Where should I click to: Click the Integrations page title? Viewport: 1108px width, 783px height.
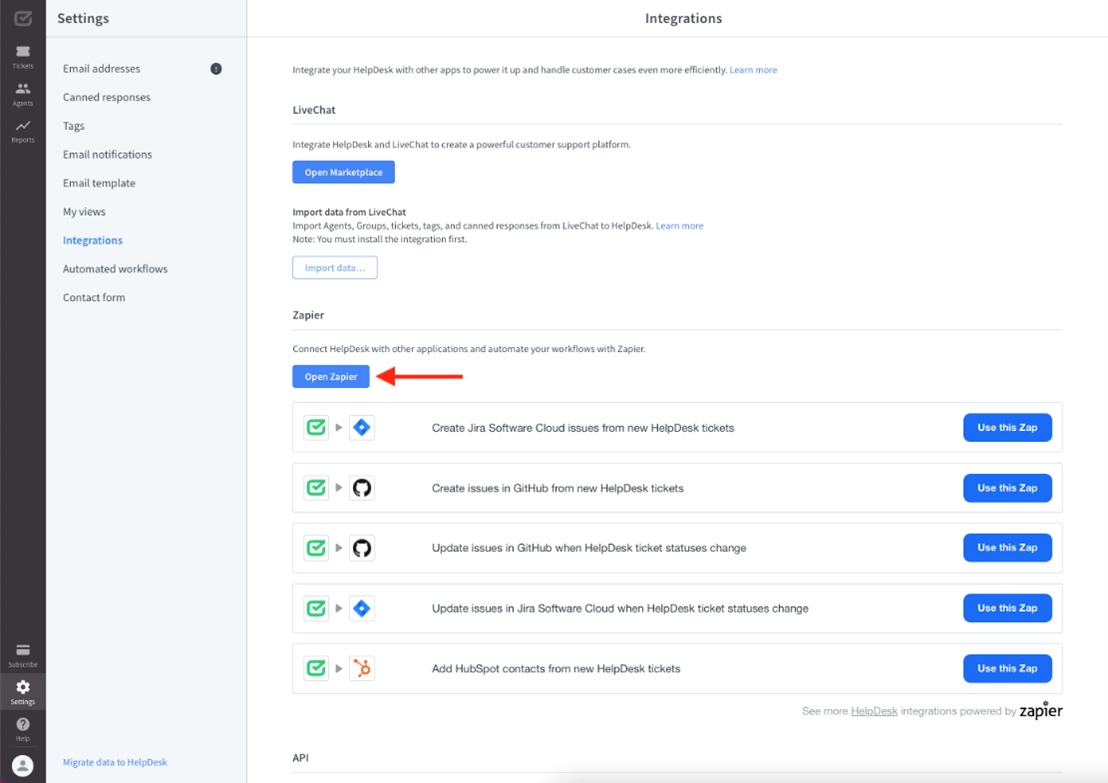683,18
